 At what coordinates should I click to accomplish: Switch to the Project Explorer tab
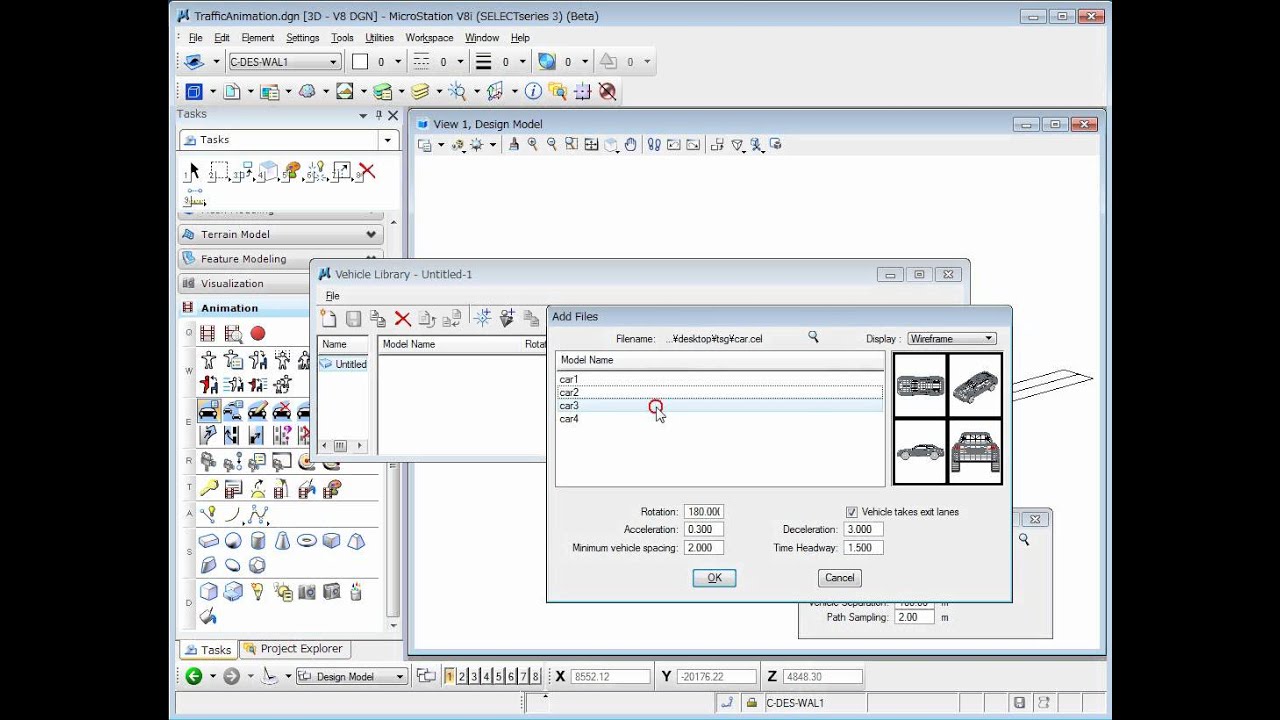click(x=293, y=649)
